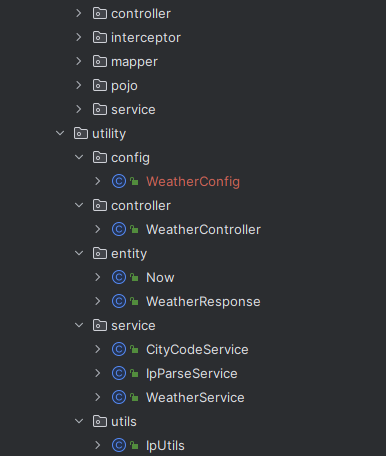Viewport: 386px width, 456px height.
Task: Select the WeatherController class name
Action: 203,230
